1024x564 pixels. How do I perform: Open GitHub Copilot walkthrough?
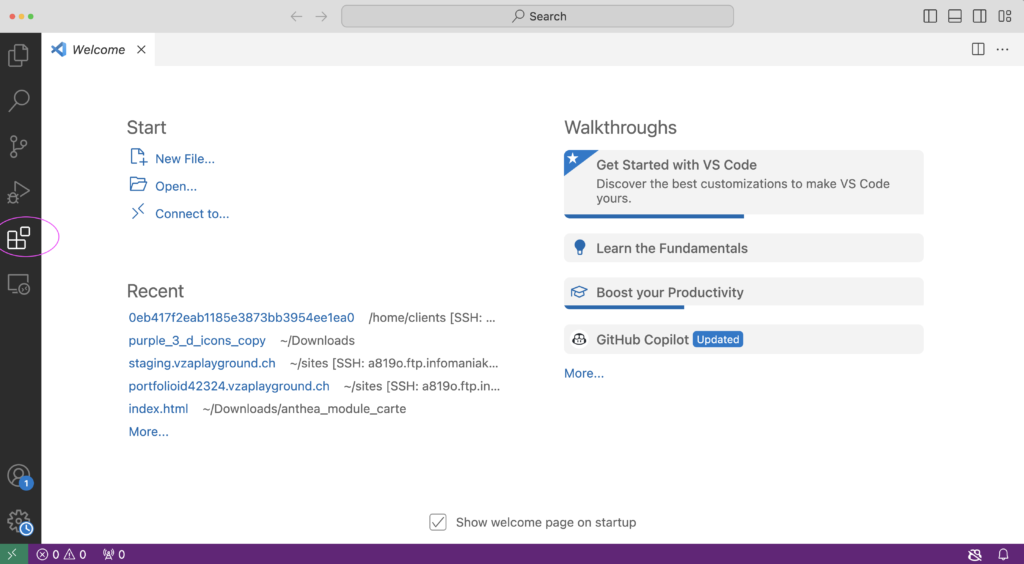pos(744,339)
